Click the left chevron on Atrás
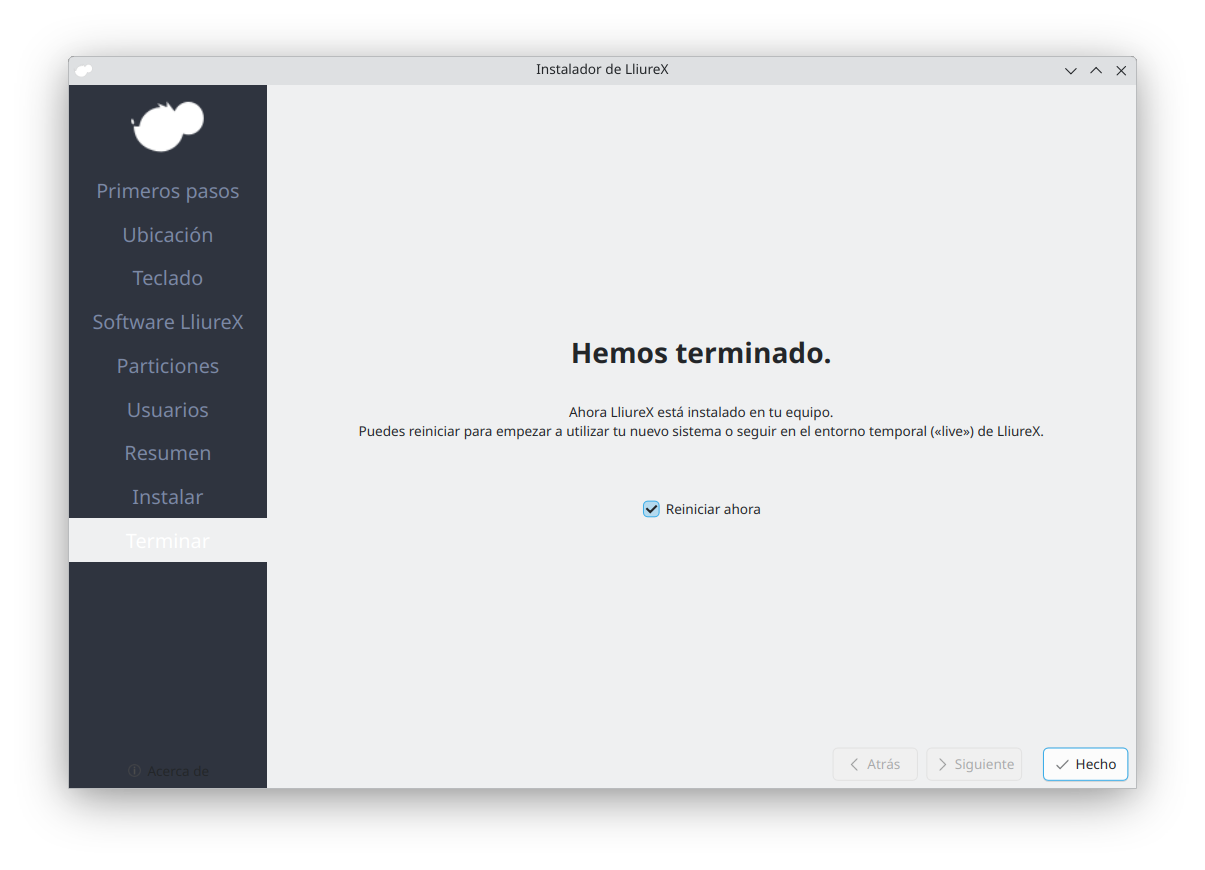 pos(854,765)
